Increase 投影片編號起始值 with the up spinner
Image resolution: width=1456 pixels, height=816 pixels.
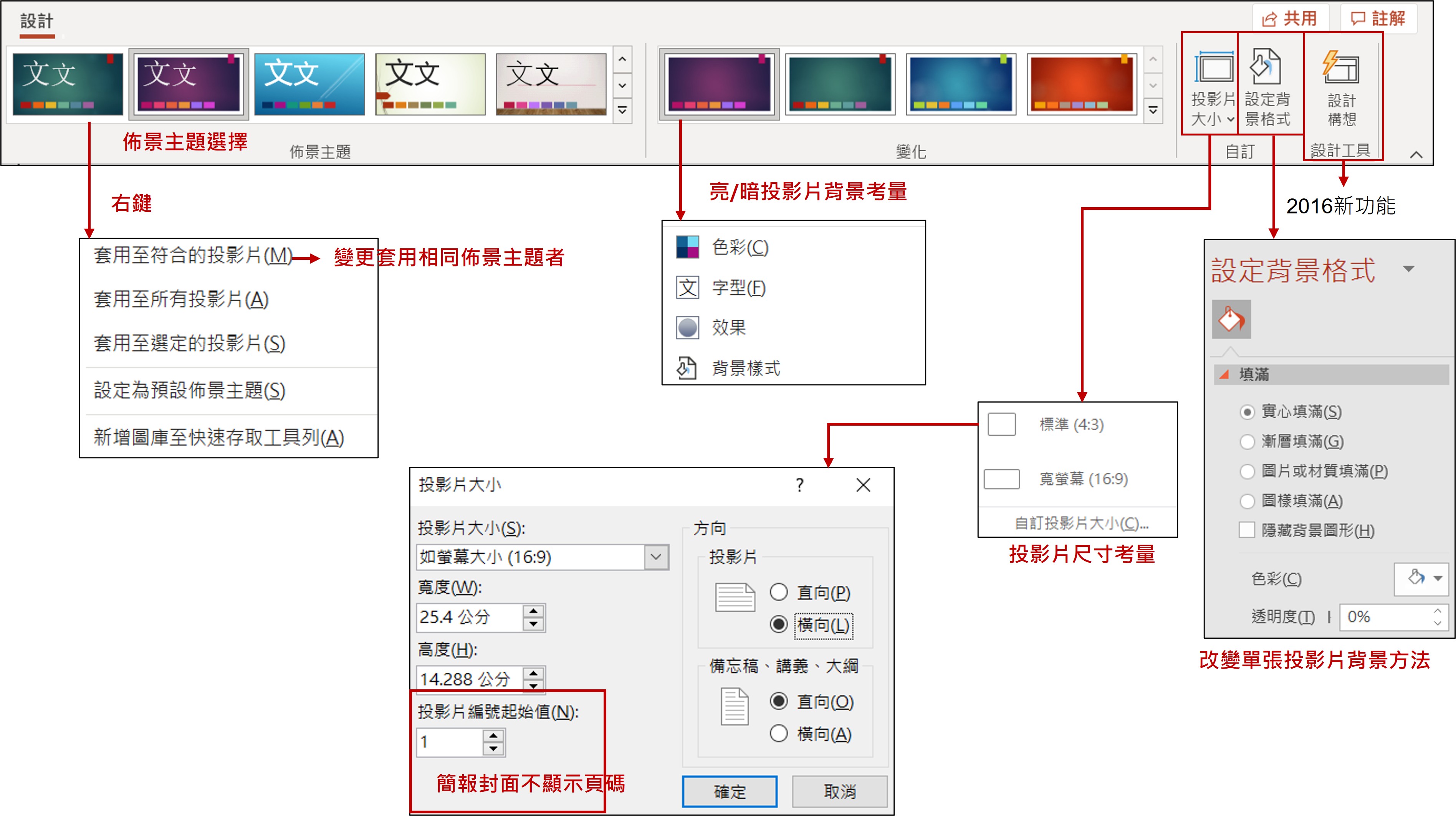coord(493,736)
